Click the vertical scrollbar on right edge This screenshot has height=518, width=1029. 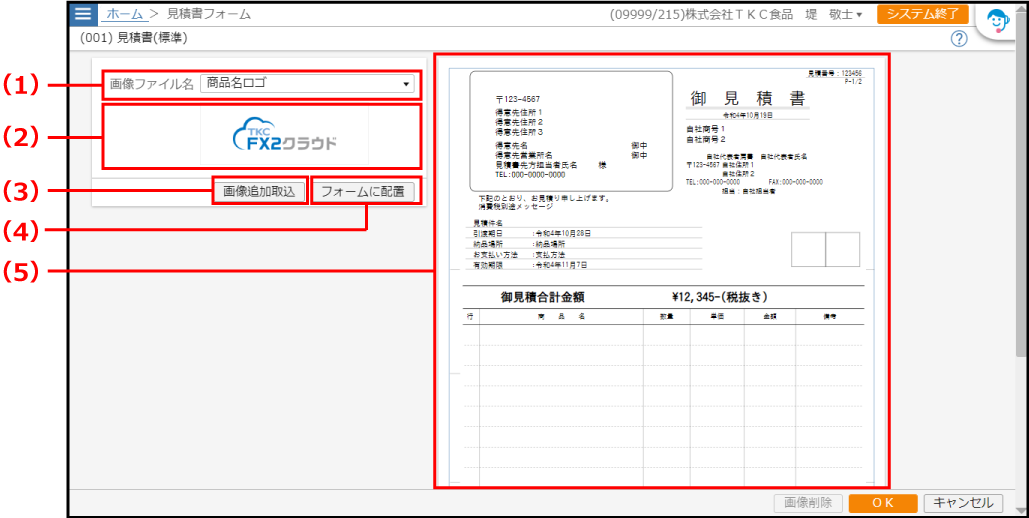1021,200
